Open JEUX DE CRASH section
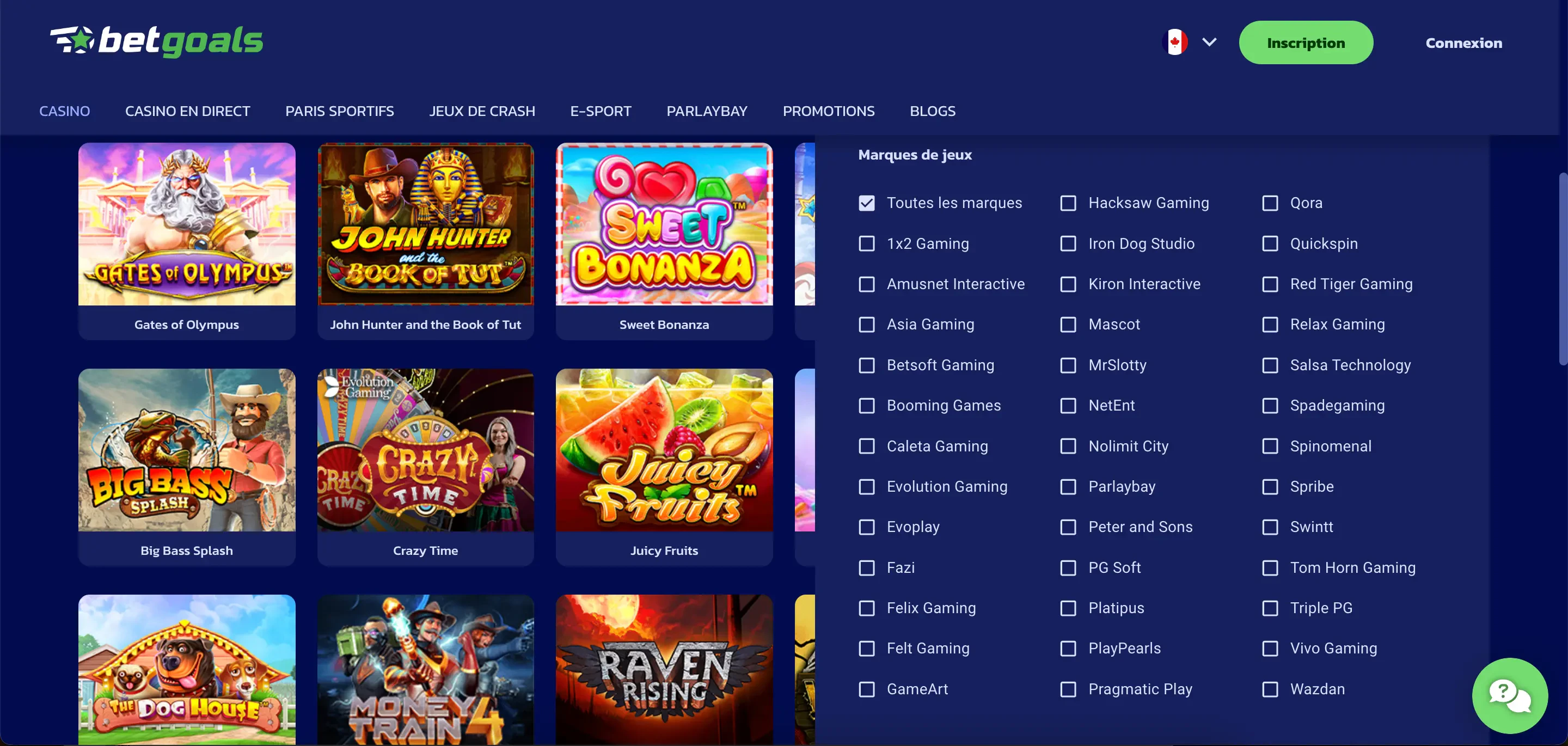Viewport: 1568px width, 746px height. point(482,111)
